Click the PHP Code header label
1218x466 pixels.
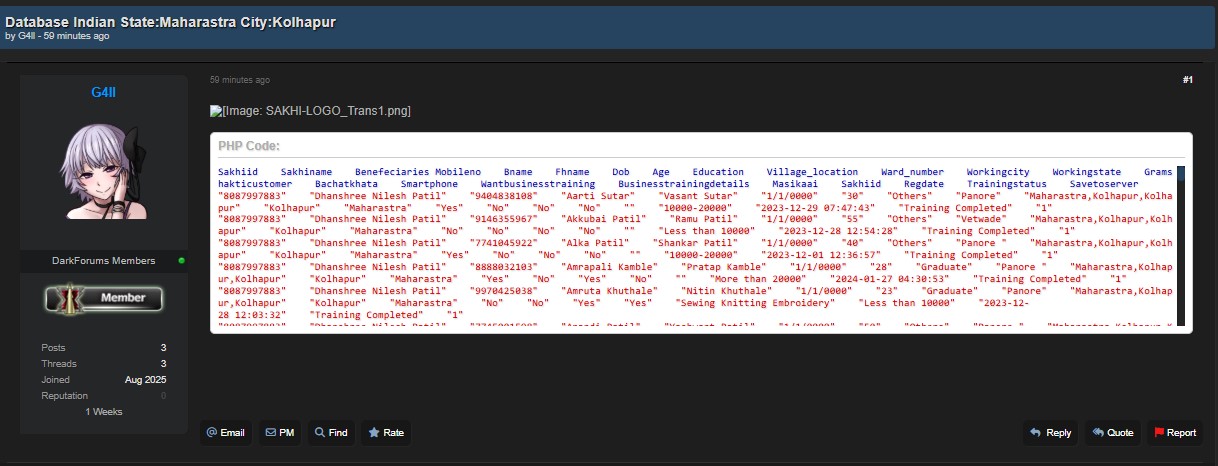coord(249,146)
